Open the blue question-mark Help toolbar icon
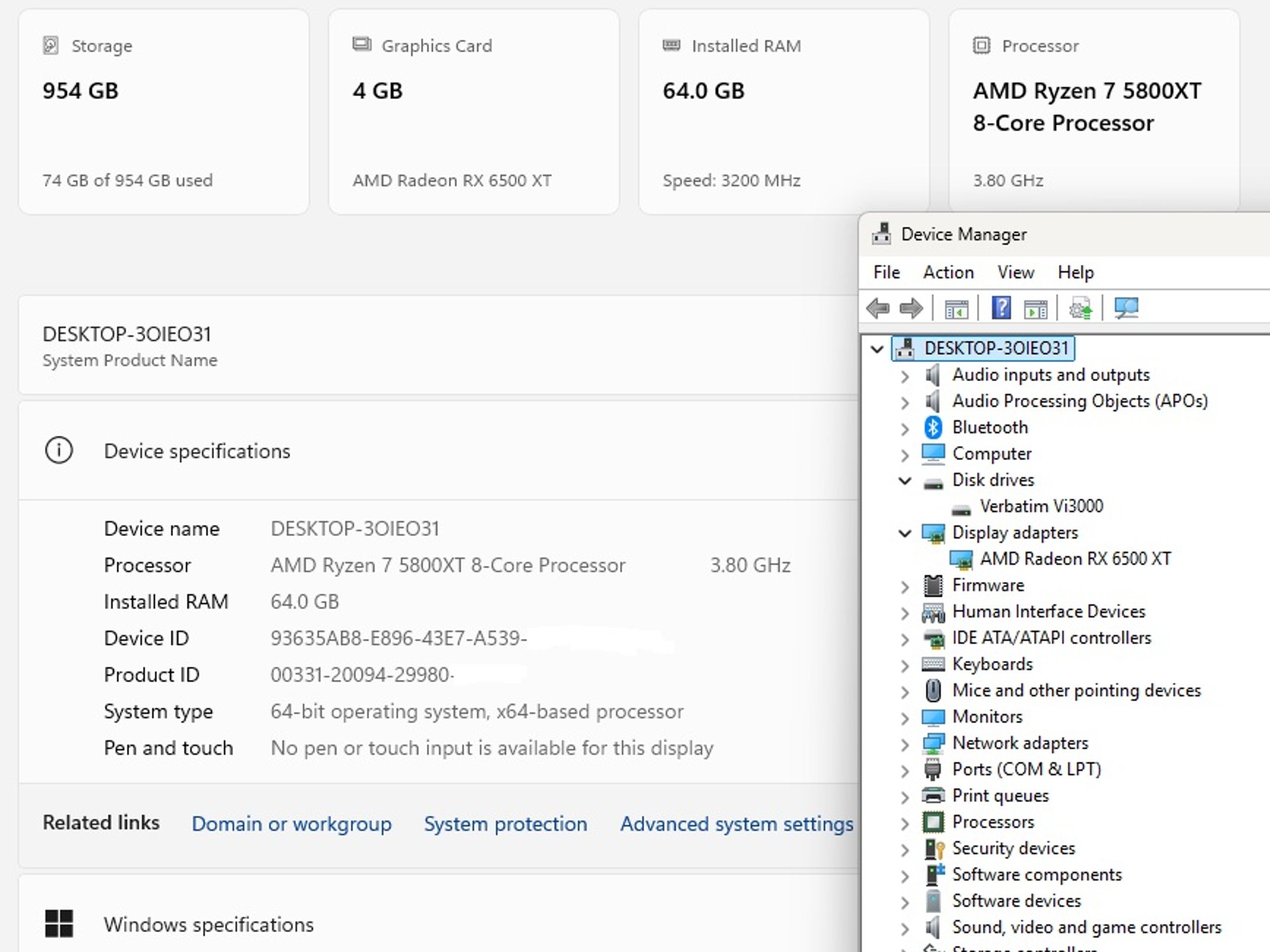The width and height of the screenshot is (1270, 952). pos(1001,308)
